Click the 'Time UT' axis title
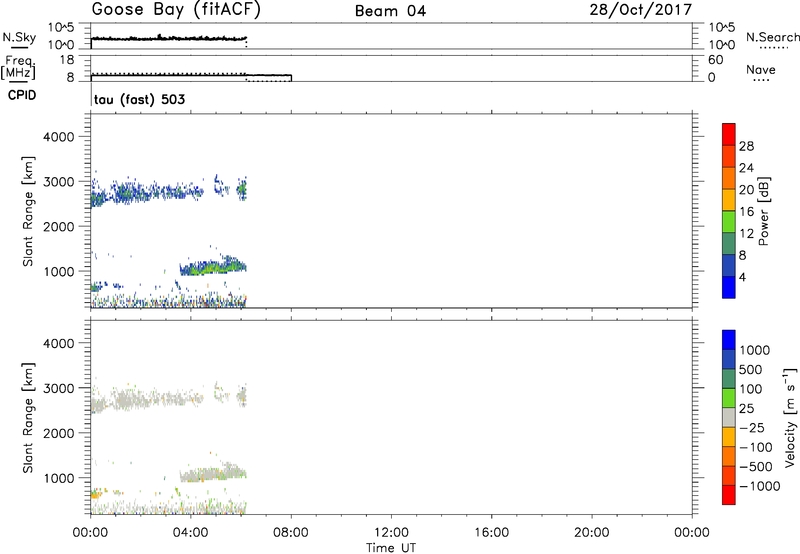The image size is (800, 554). click(x=391, y=547)
